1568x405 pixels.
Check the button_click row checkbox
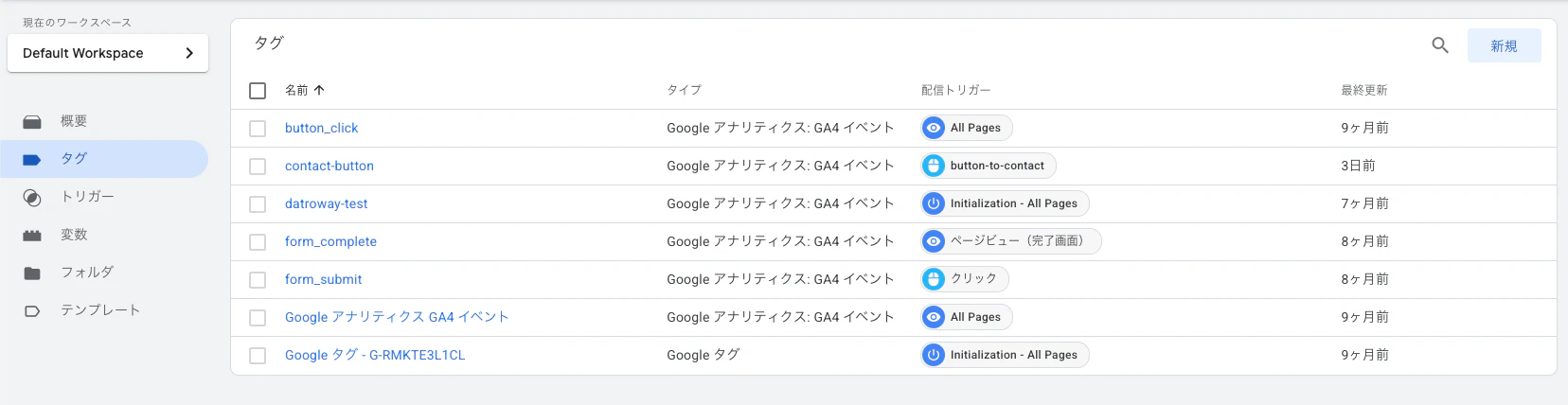tap(258, 129)
